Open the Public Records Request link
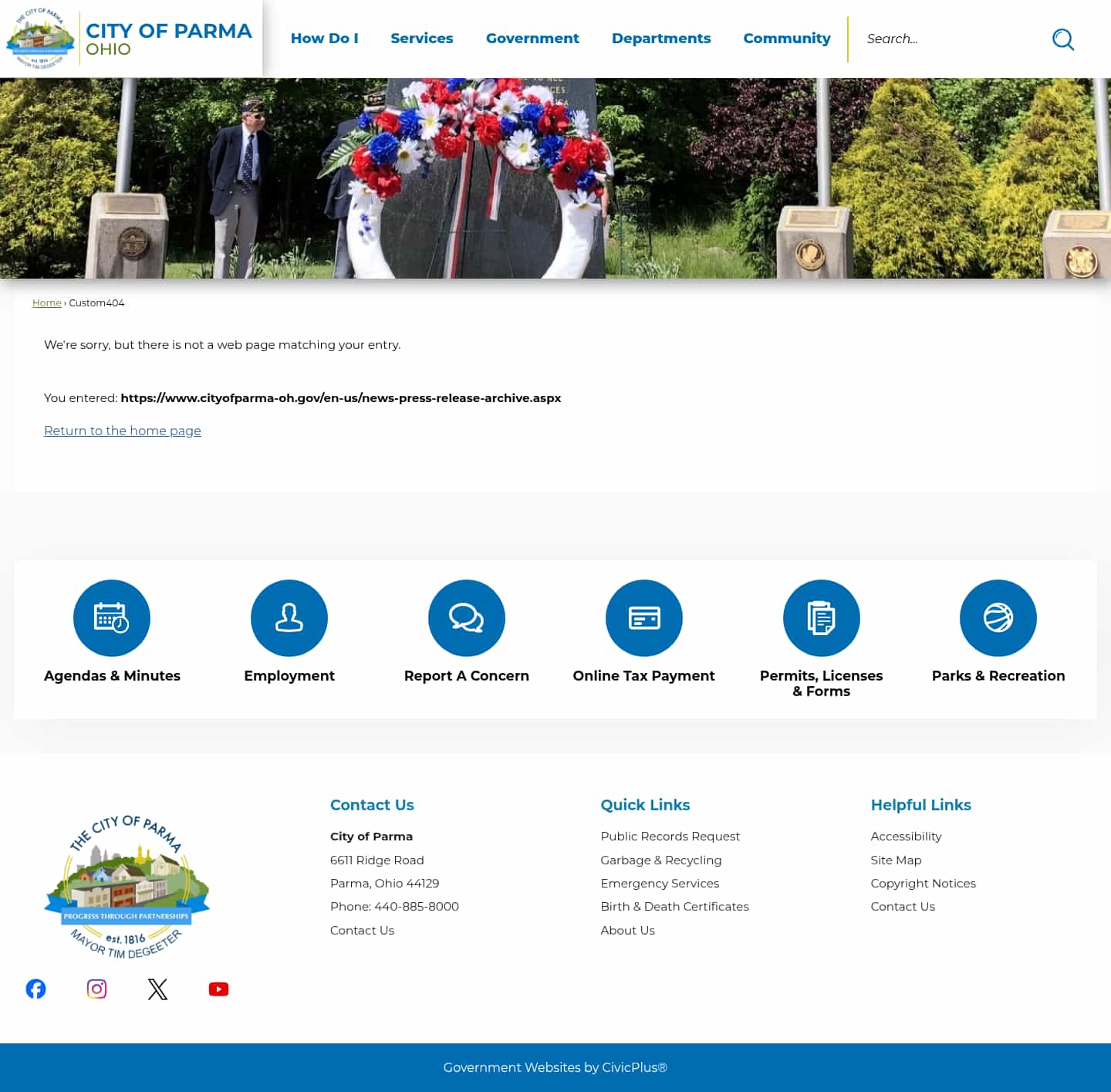This screenshot has height=1092, width=1111. pos(670,836)
